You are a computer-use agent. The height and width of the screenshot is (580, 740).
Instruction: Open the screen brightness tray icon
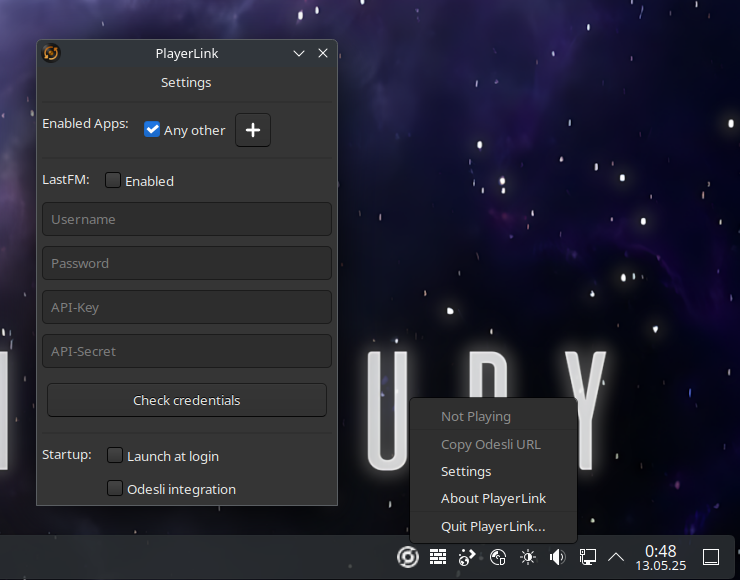528,557
